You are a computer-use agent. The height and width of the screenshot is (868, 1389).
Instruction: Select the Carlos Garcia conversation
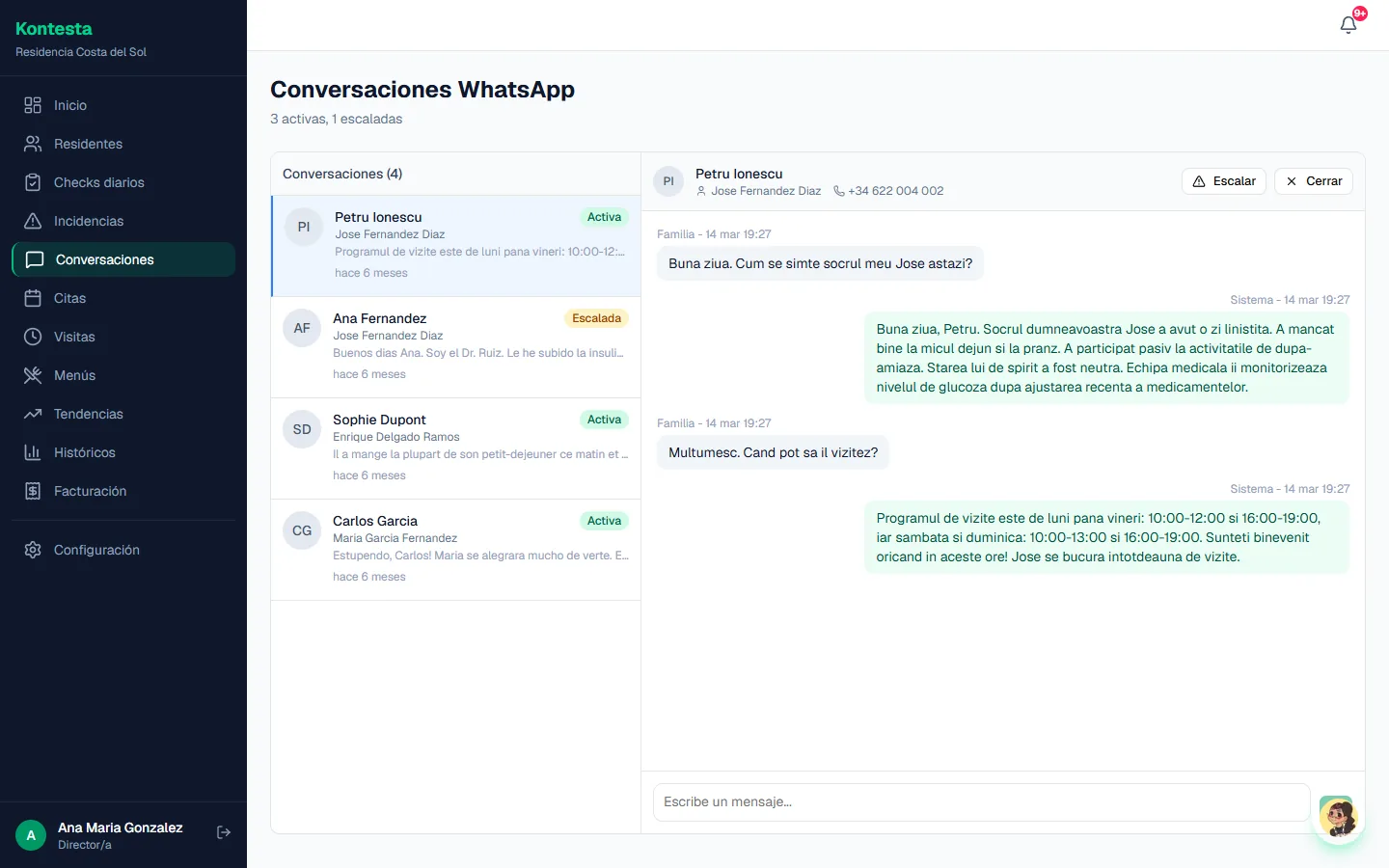click(455, 550)
